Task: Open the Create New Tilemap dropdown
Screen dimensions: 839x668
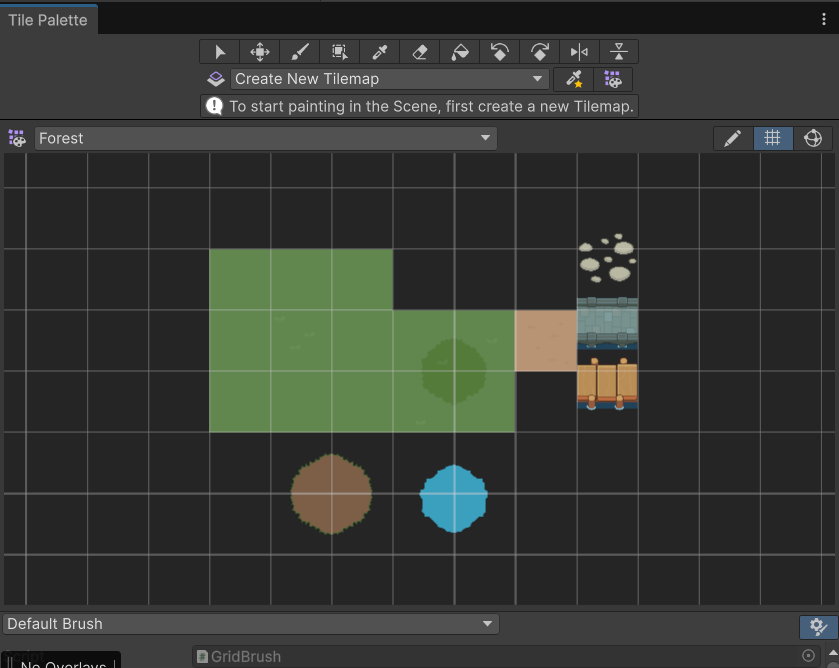Action: pyautogui.click(x=390, y=79)
